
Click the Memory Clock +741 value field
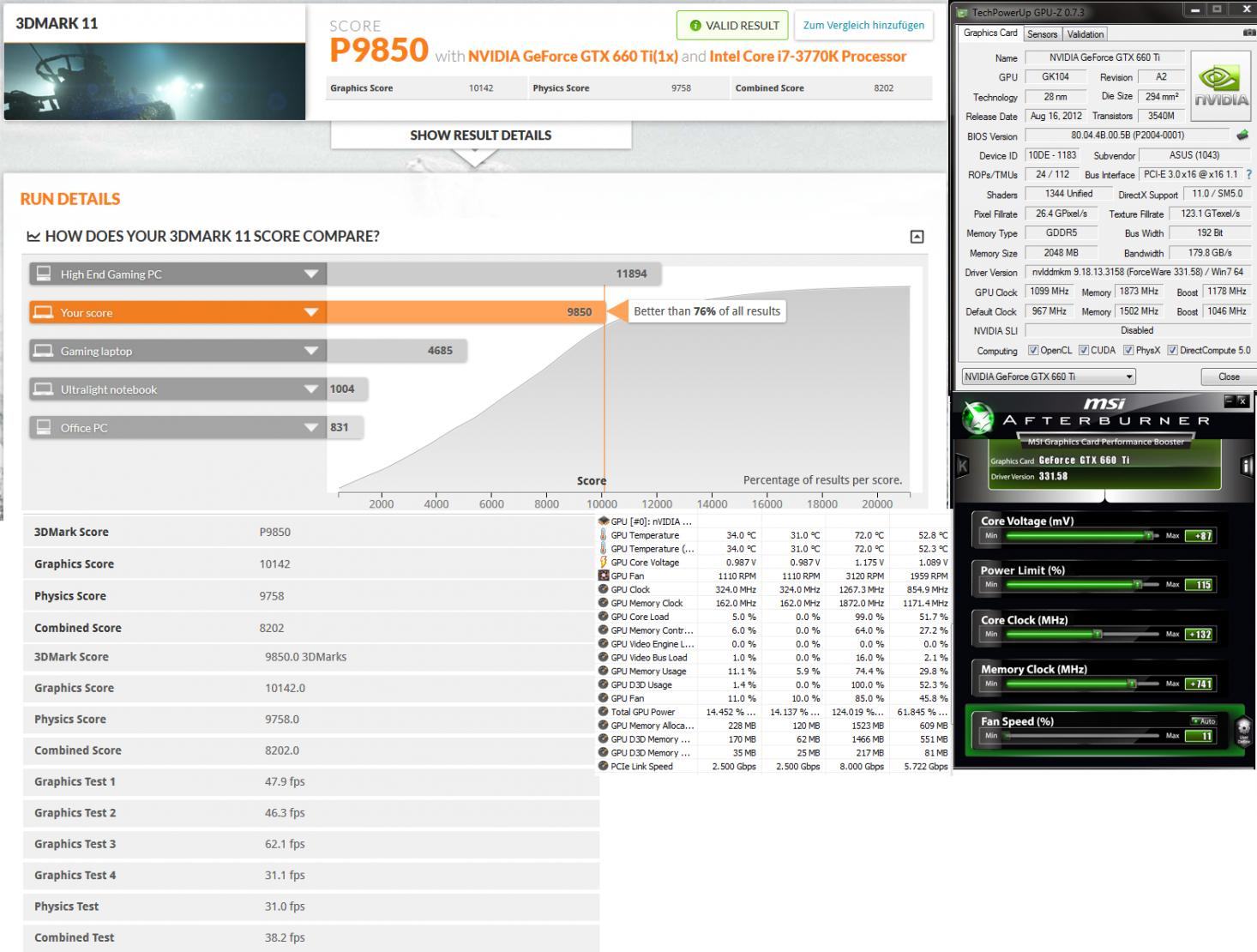click(1199, 684)
